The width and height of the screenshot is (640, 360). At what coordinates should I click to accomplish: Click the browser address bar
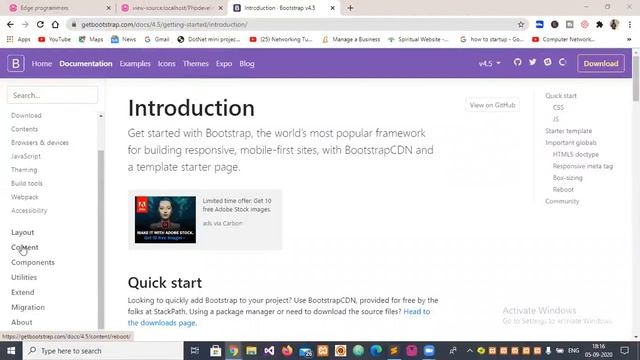(x=297, y=24)
